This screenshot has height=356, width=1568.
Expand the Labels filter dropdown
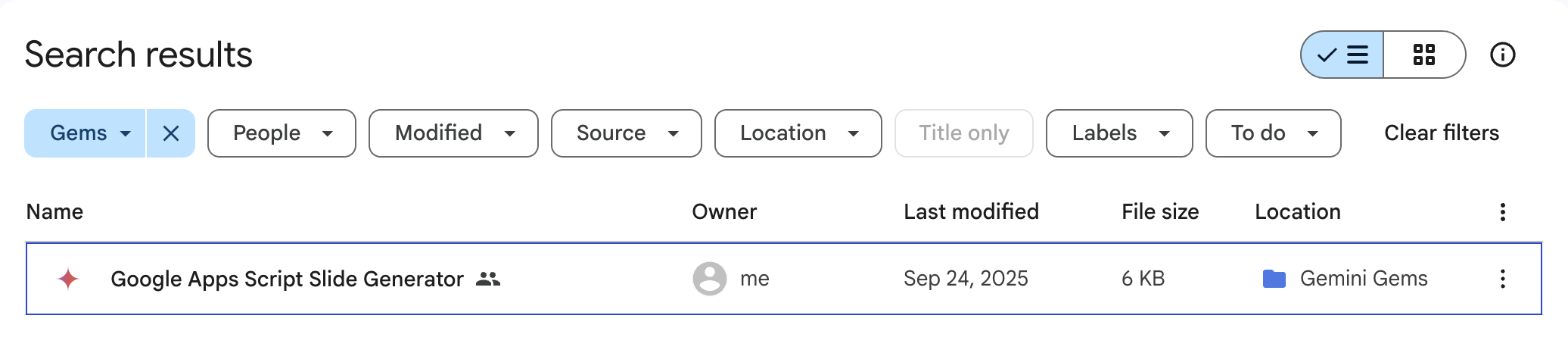[1118, 133]
